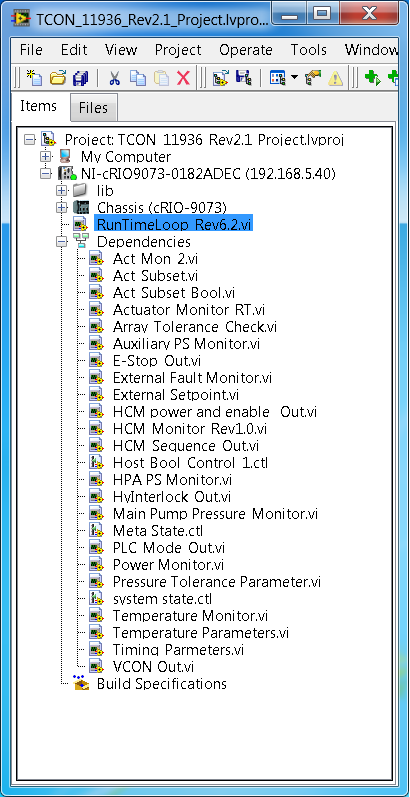Select HCM Sequence Out.vi
410x797 pixels.
click(186, 446)
